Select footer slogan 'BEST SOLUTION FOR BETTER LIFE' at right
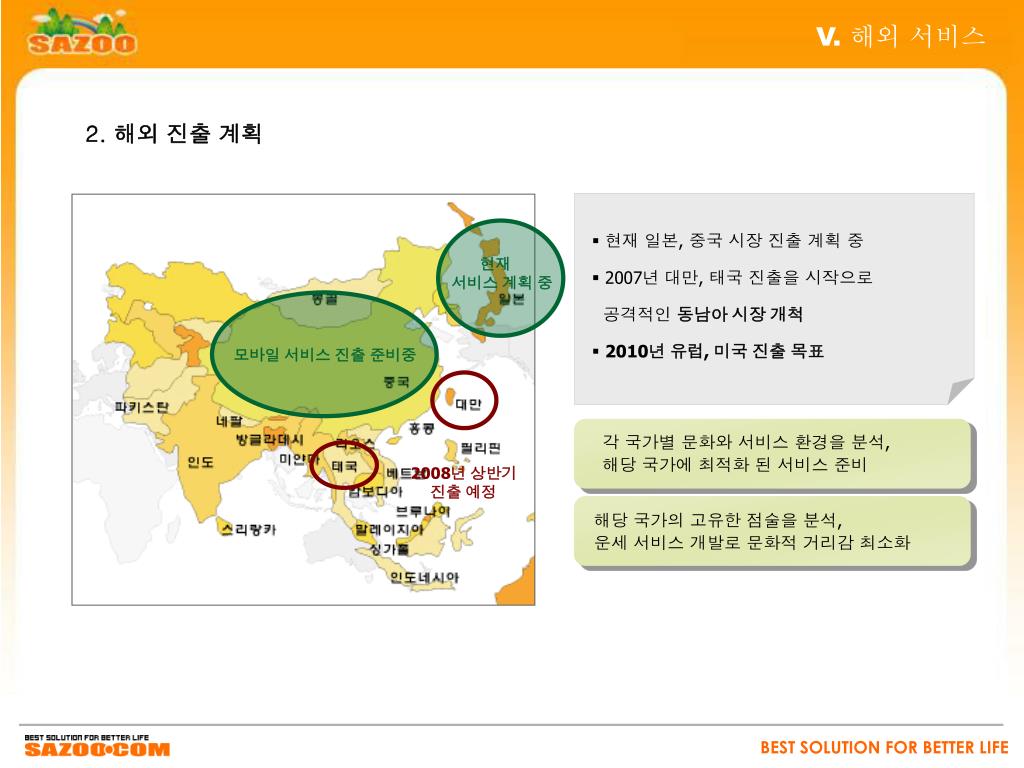Viewport: 1024px width, 768px height. 884,747
